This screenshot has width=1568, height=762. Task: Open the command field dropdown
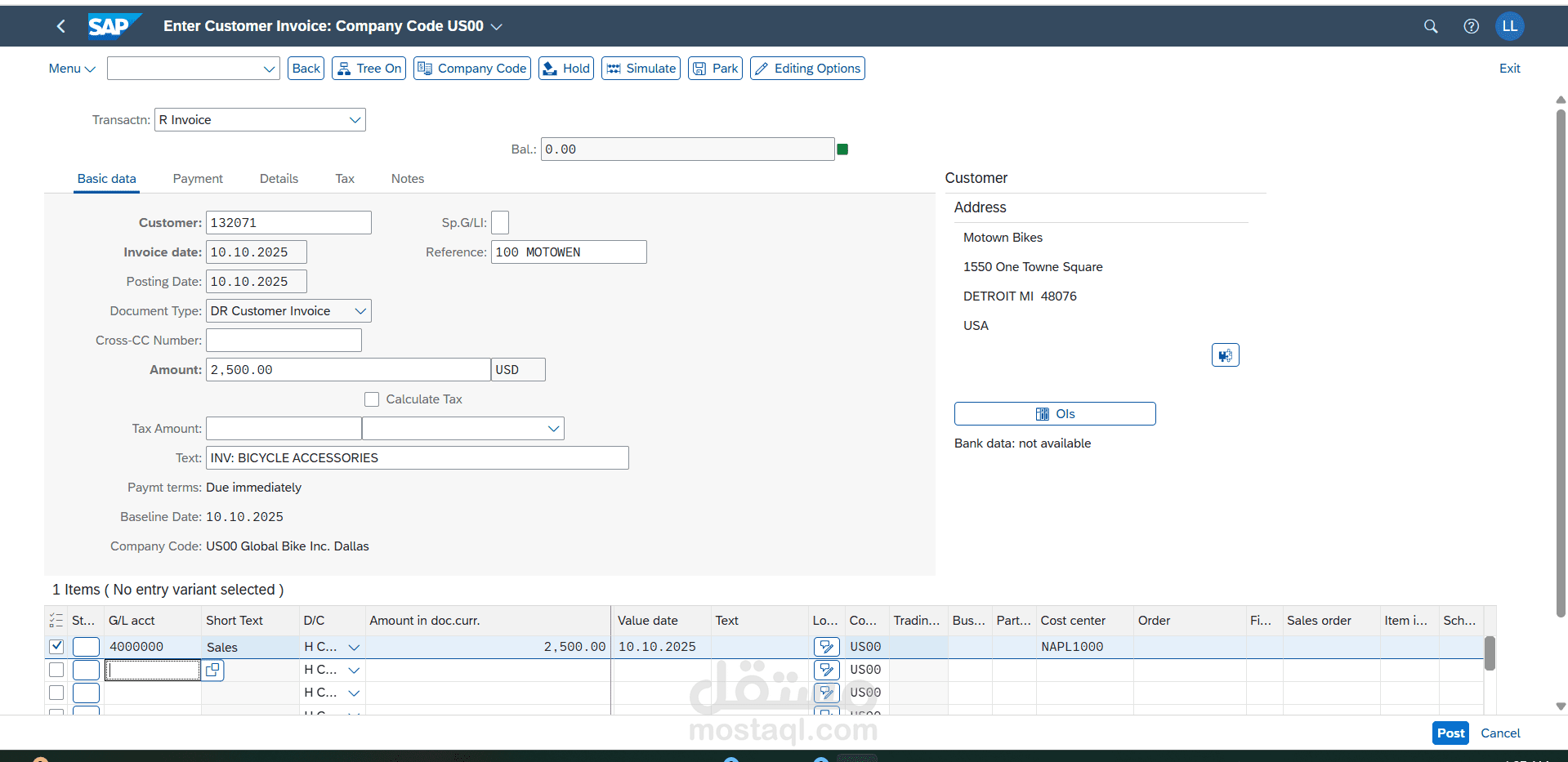[x=269, y=69]
